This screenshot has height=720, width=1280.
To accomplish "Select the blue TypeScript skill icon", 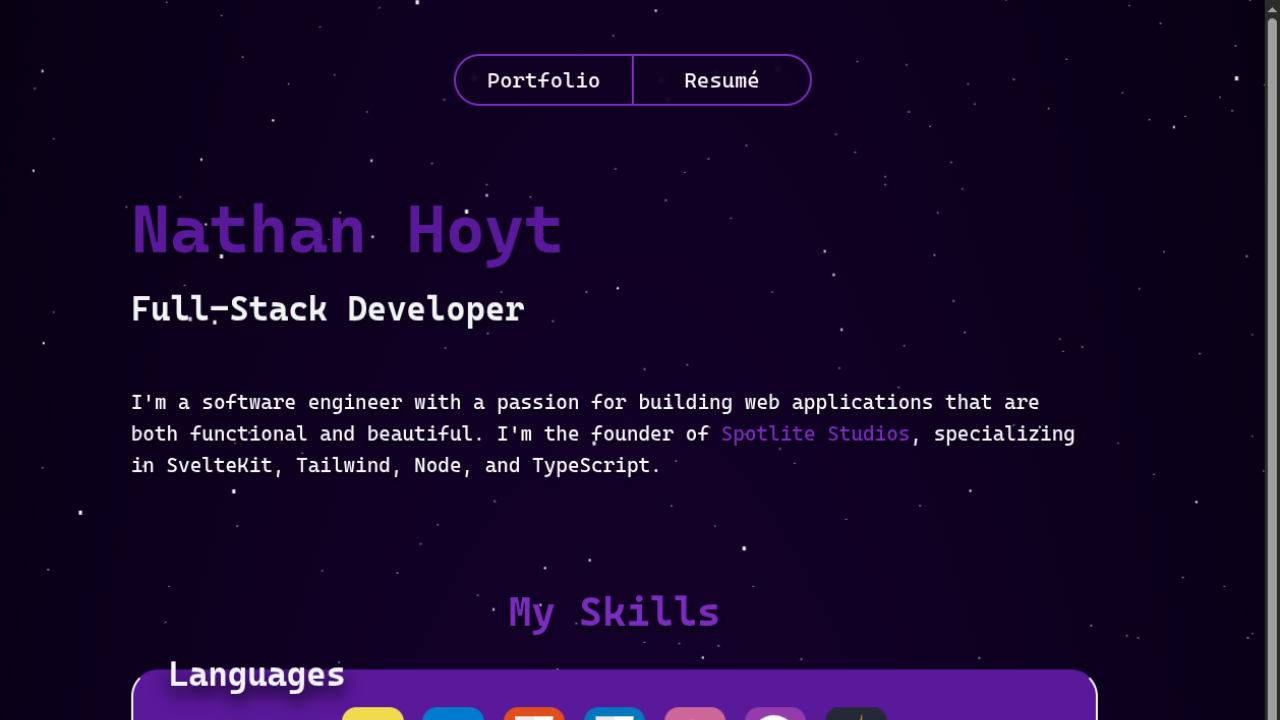I will coord(453,714).
